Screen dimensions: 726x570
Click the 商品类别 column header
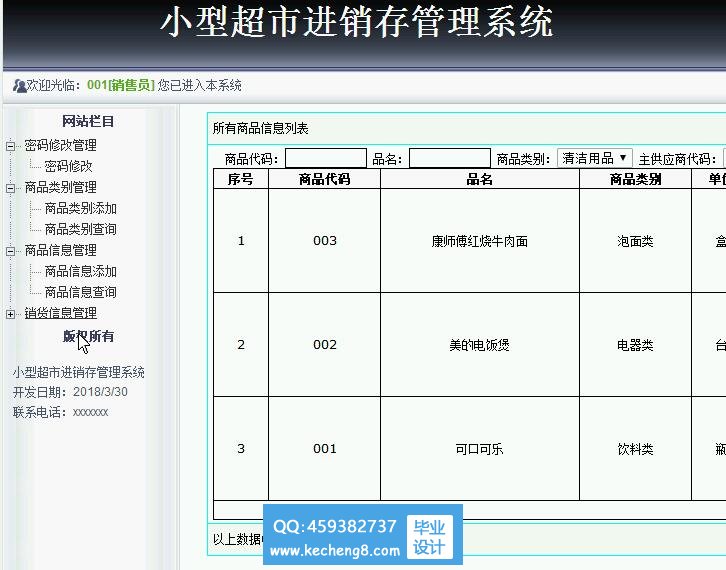(635, 179)
